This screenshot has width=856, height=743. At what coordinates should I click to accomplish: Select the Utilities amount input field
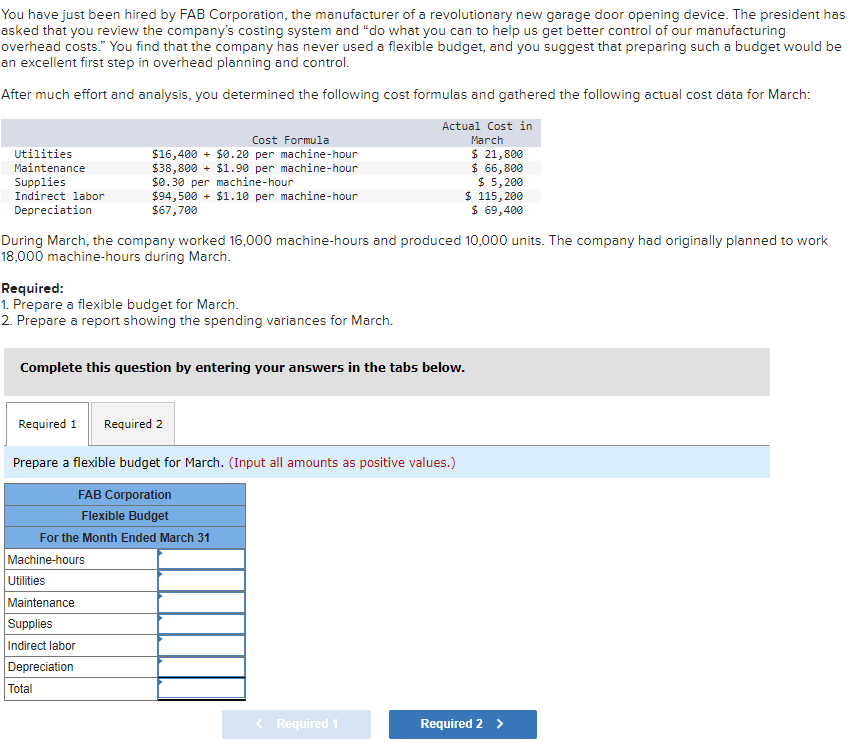coord(201,581)
